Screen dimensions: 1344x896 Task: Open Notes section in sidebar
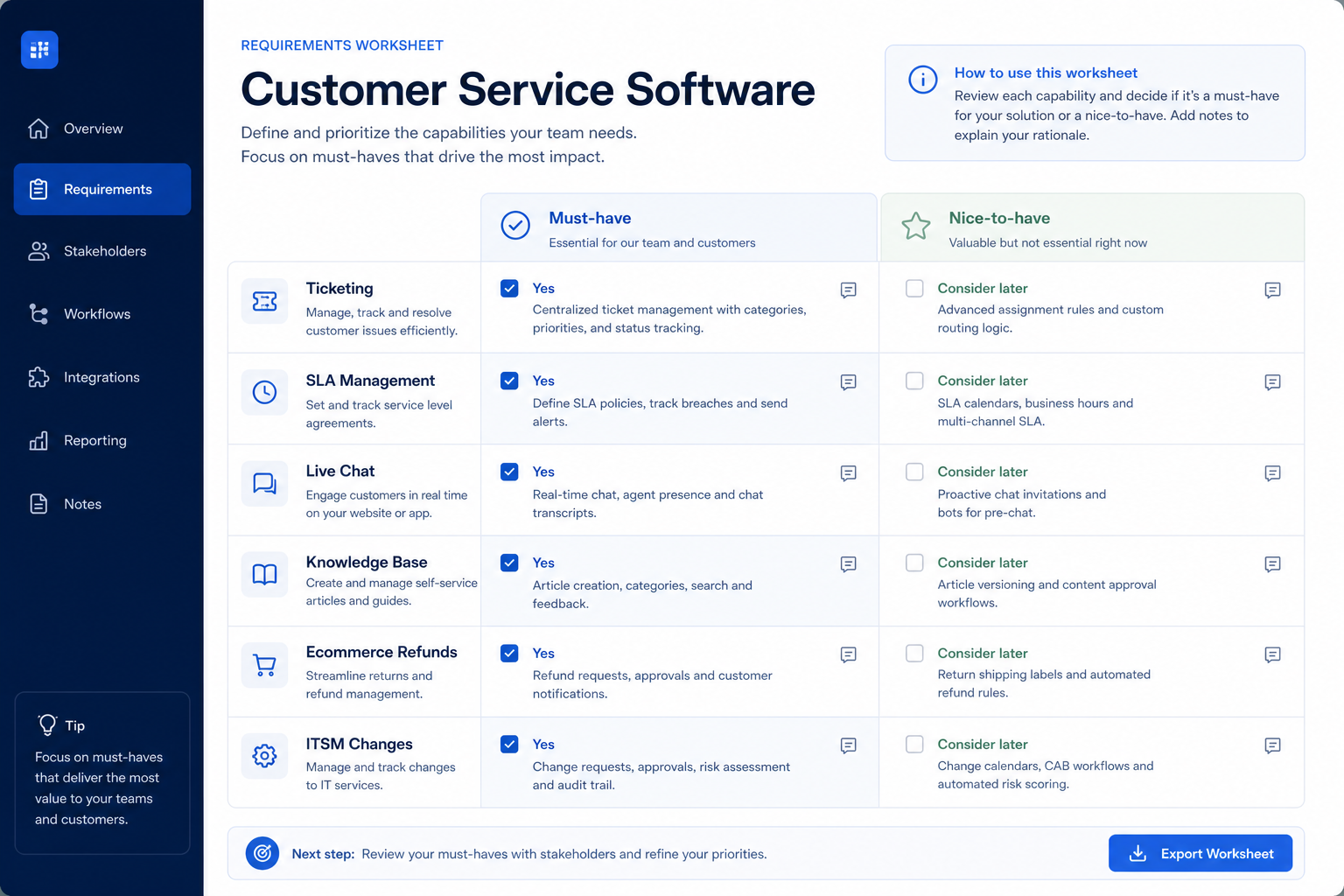pyautogui.click(x=102, y=504)
